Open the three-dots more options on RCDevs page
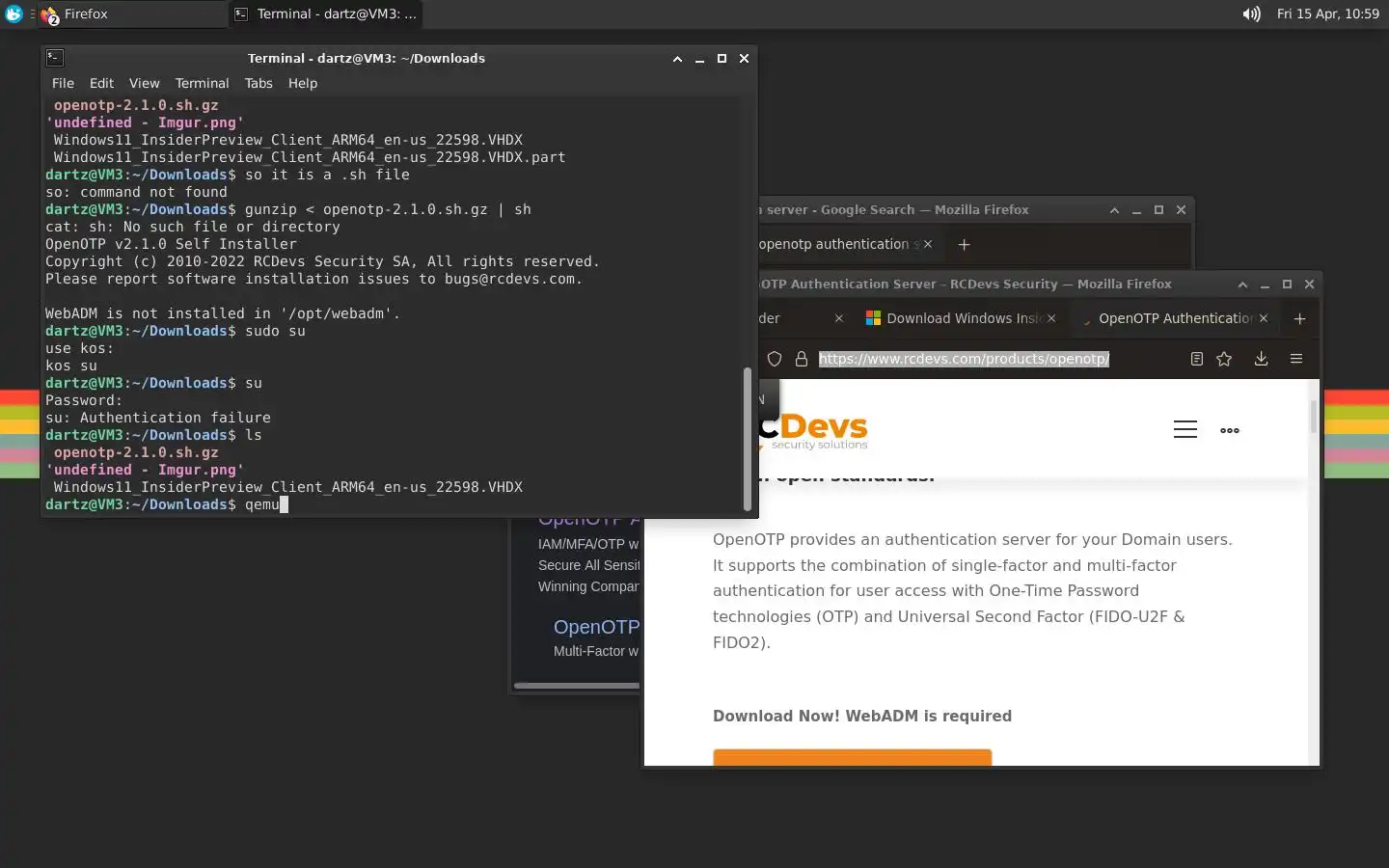Image resolution: width=1389 pixels, height=868 pixels. (x=1230, y=430)
